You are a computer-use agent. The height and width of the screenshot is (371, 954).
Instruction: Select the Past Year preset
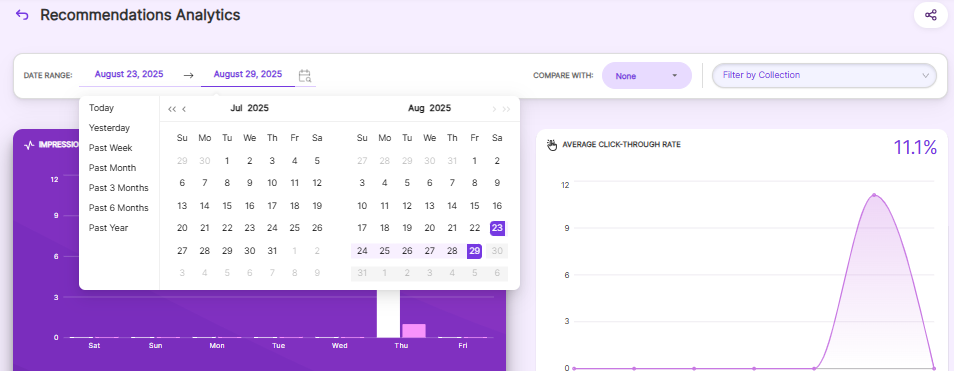click(108, 227)
